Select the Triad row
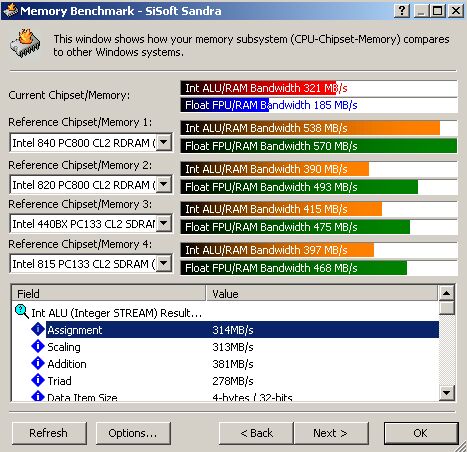Image resolution: width=467 pixels, height=452 pixels. [225, 381]
